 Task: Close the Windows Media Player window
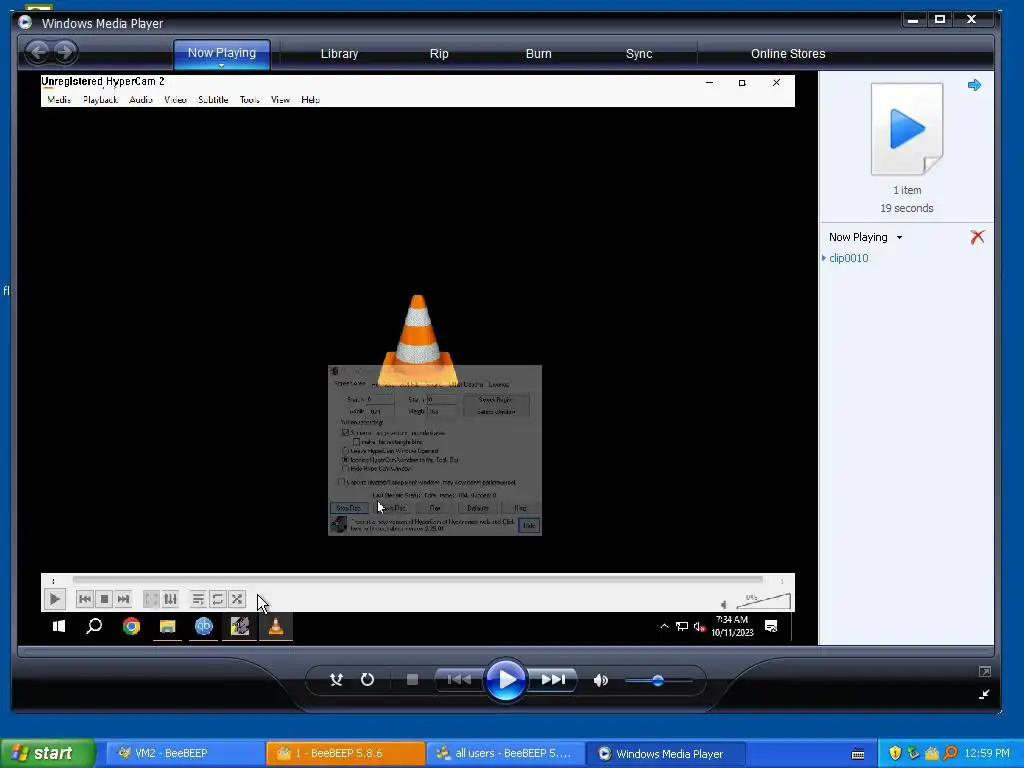coord(971,20)
